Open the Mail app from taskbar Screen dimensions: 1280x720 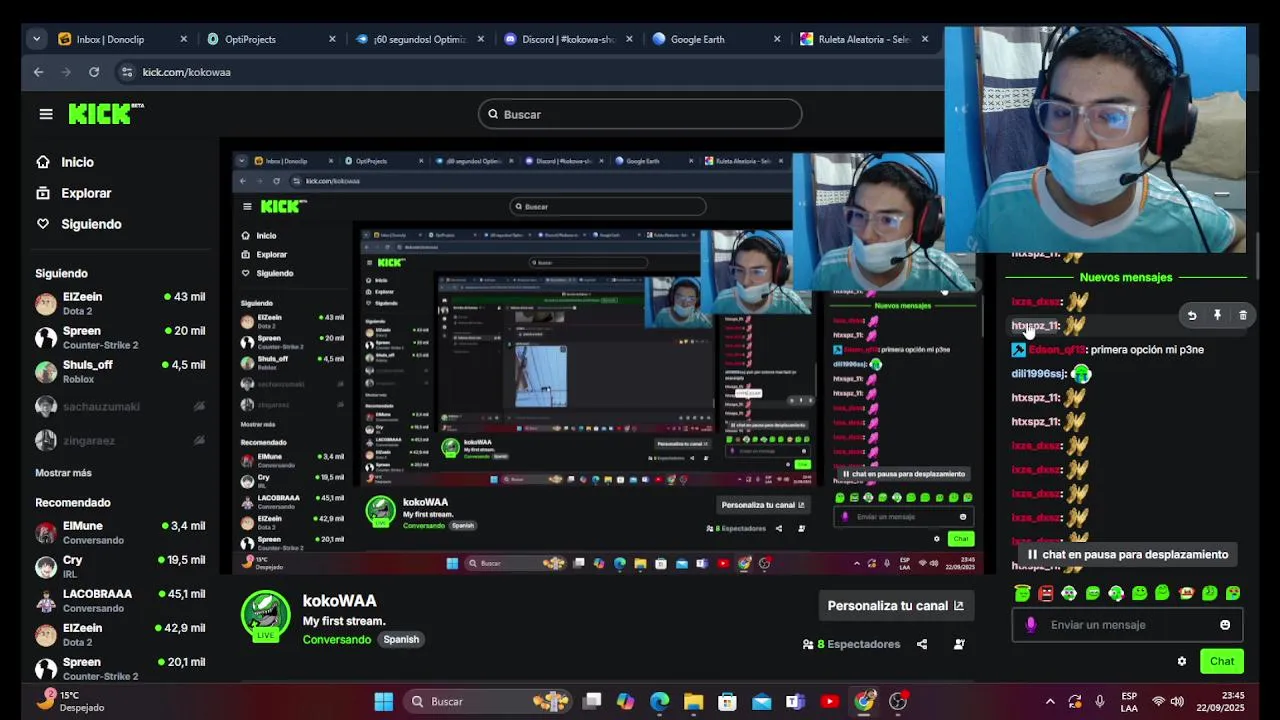(x=762, y=701)
